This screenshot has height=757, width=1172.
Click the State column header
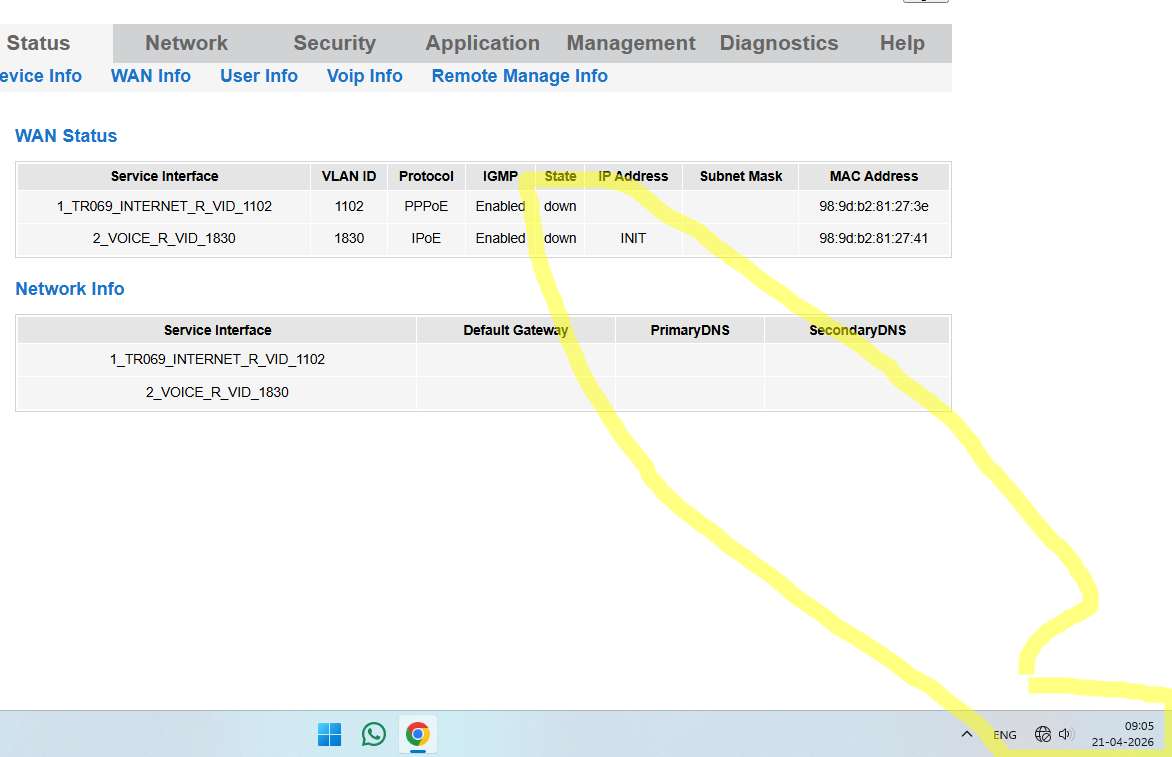pyautogui.click(x=561, y=176)
